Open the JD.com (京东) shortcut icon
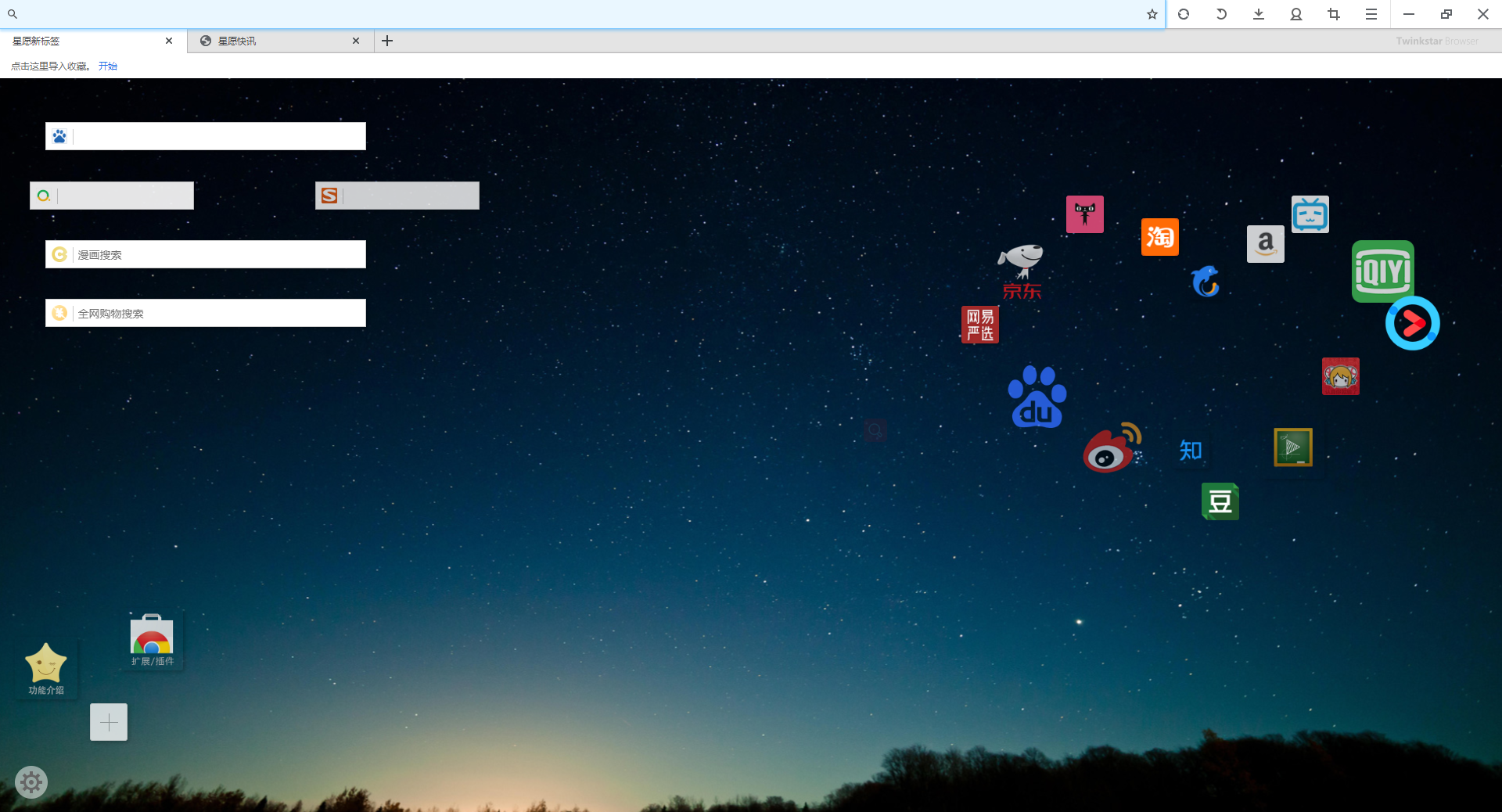This screenshot has height=812, width=1502. pyautogui.click(x=1022, y=271)
